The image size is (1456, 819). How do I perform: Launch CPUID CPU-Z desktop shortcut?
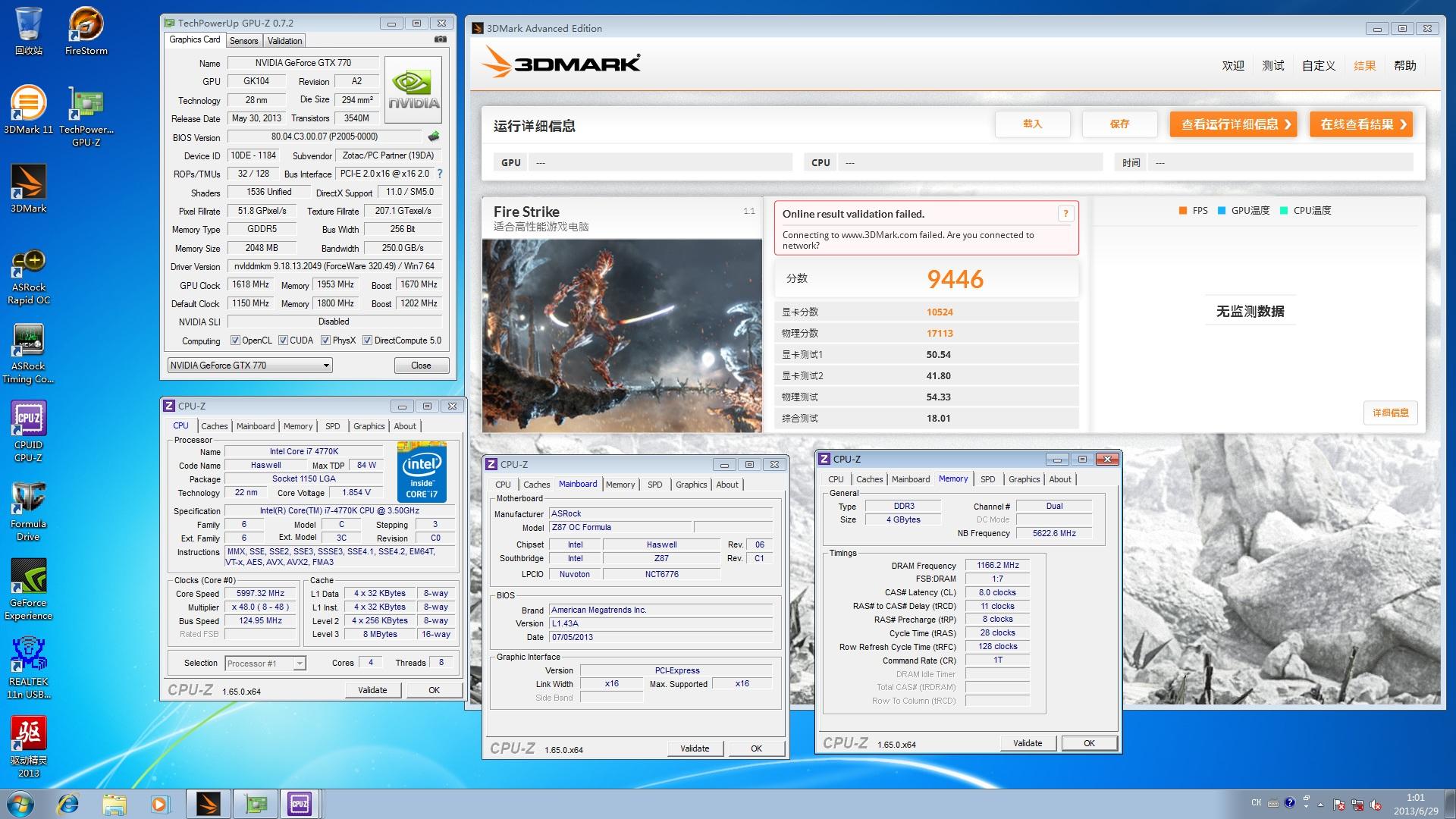click(29, 432)
